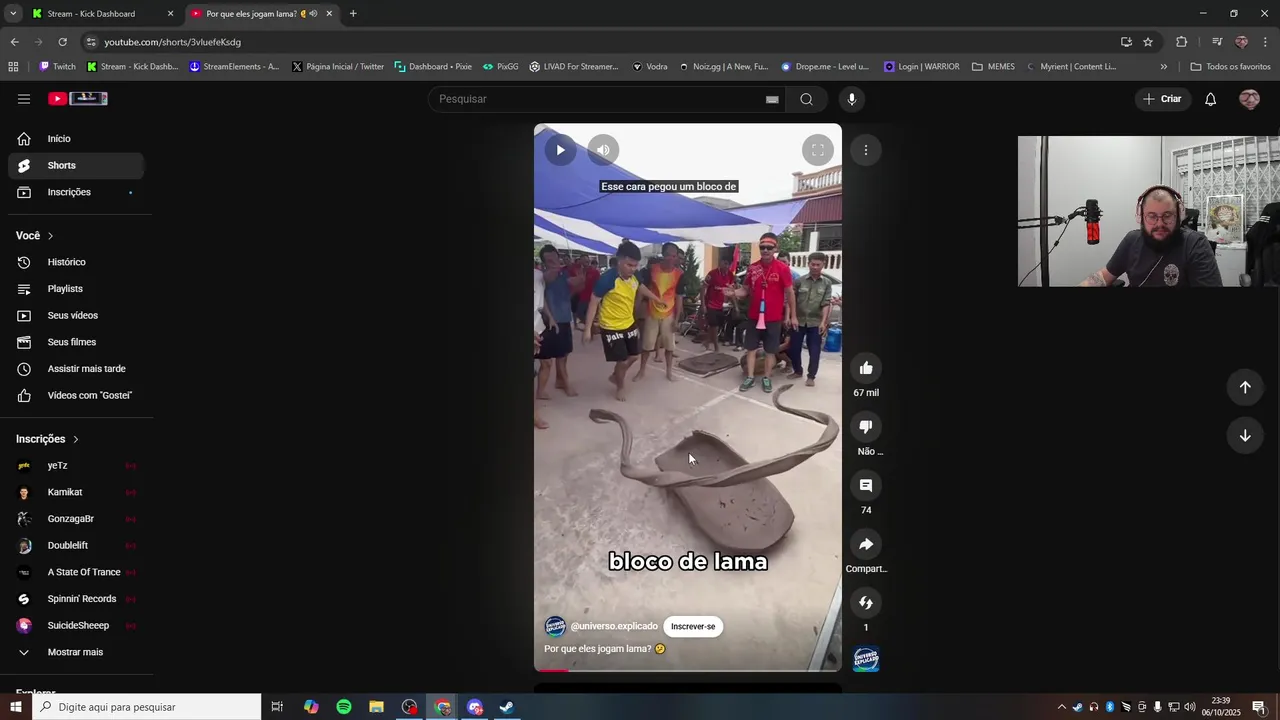Expand the Inscrições section heading chevron

(x=75, y=439)
